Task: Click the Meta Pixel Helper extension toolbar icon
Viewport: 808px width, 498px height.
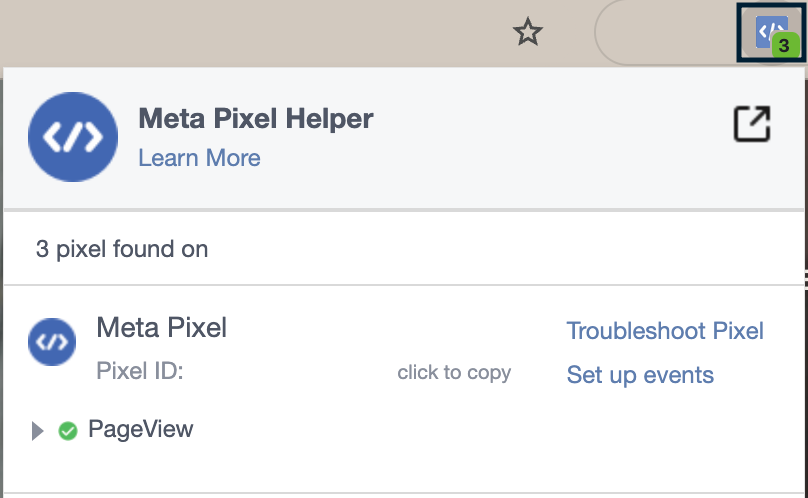Action: (771, 32)
